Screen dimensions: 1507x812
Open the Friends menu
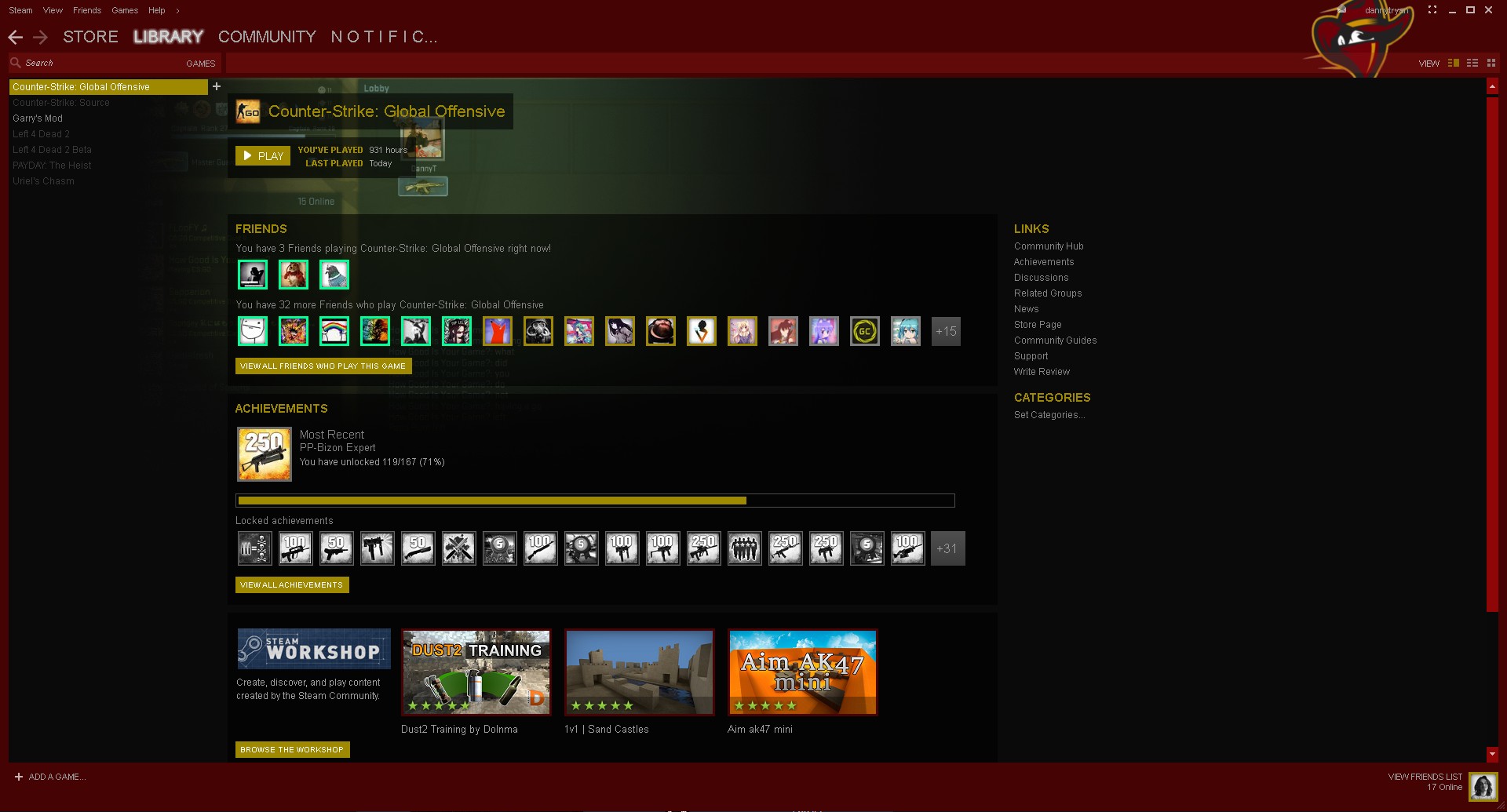click(87, 10)
